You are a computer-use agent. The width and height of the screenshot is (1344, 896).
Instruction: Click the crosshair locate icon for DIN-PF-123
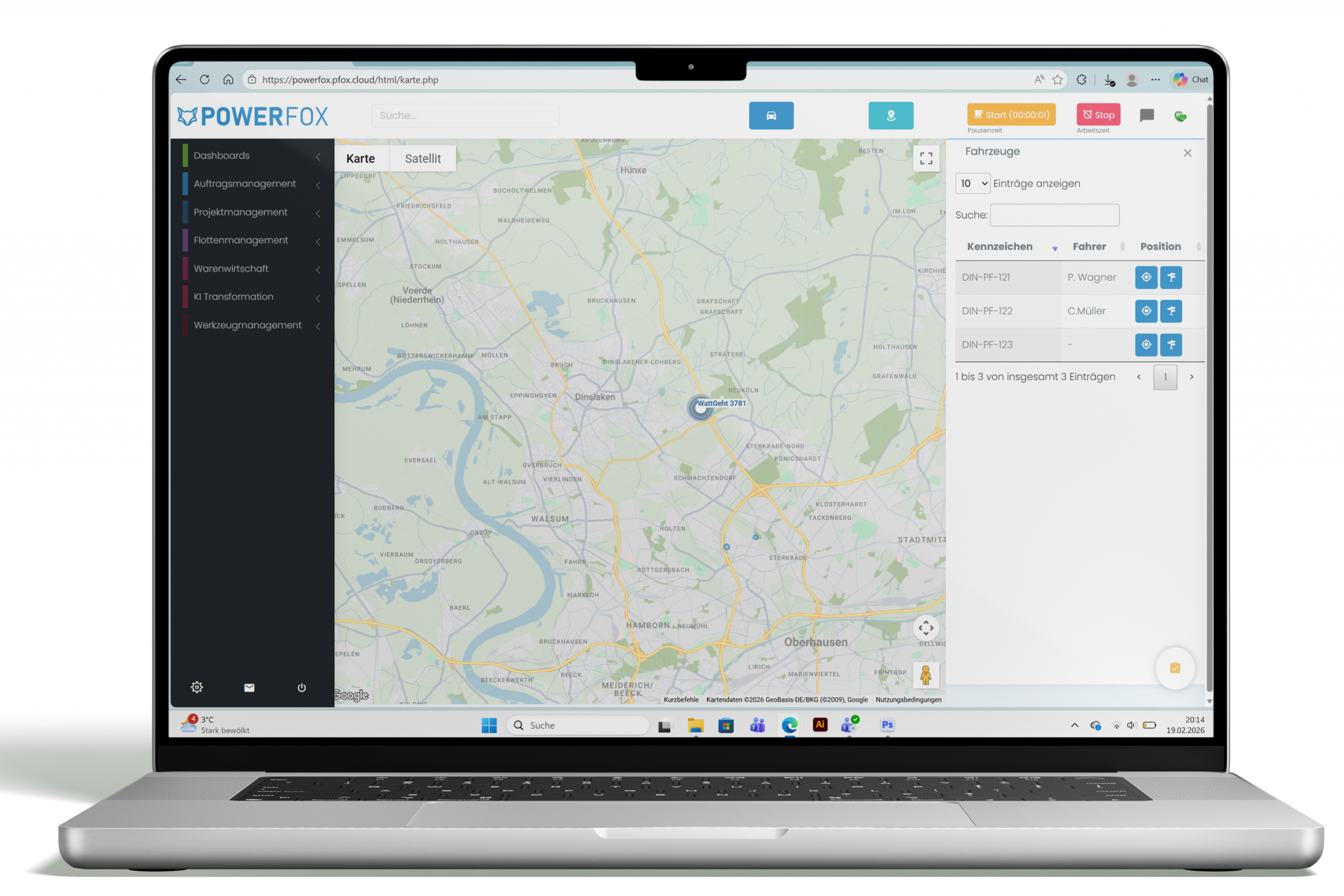click(x=1146, y=344)
